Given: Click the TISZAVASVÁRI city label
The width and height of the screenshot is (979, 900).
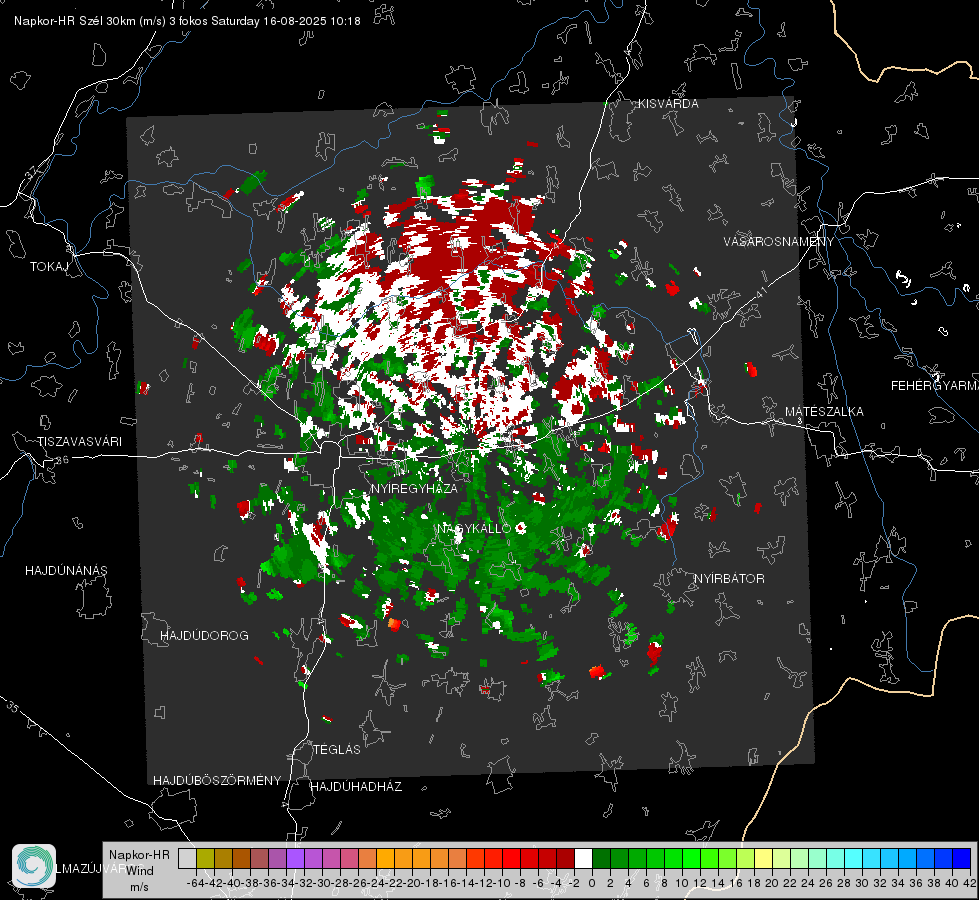Looking at the screenshot, I should click(79, 442).
